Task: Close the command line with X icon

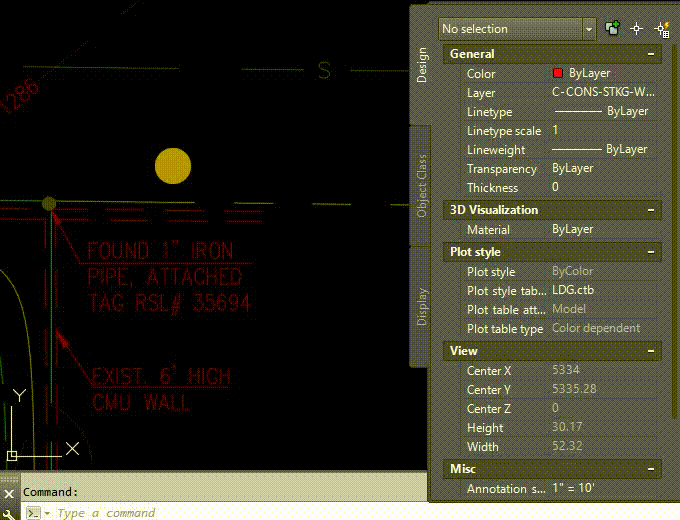Action: click(x=9, y=494)
